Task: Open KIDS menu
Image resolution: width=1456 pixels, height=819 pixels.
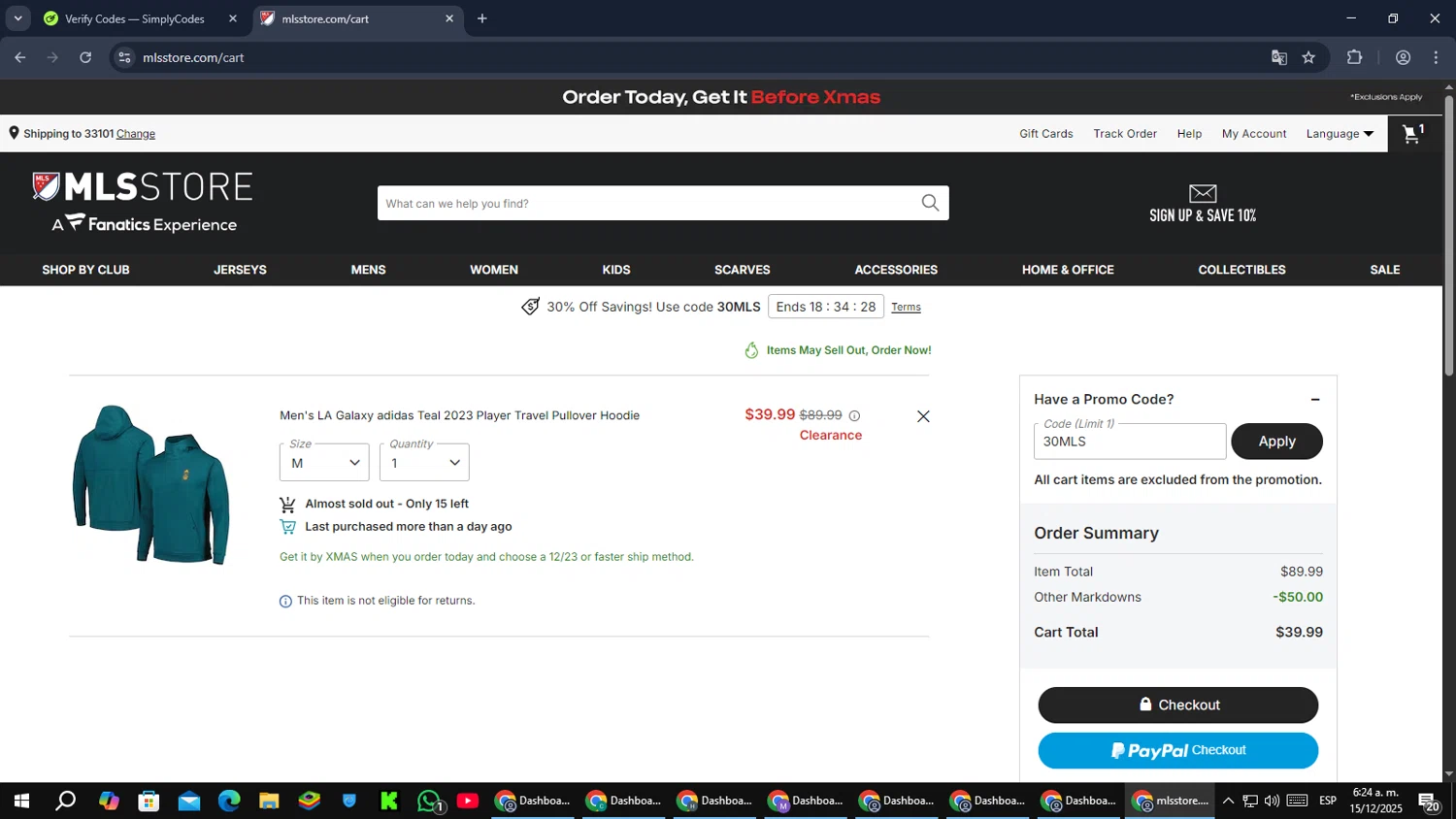Action: pos(616,270)
